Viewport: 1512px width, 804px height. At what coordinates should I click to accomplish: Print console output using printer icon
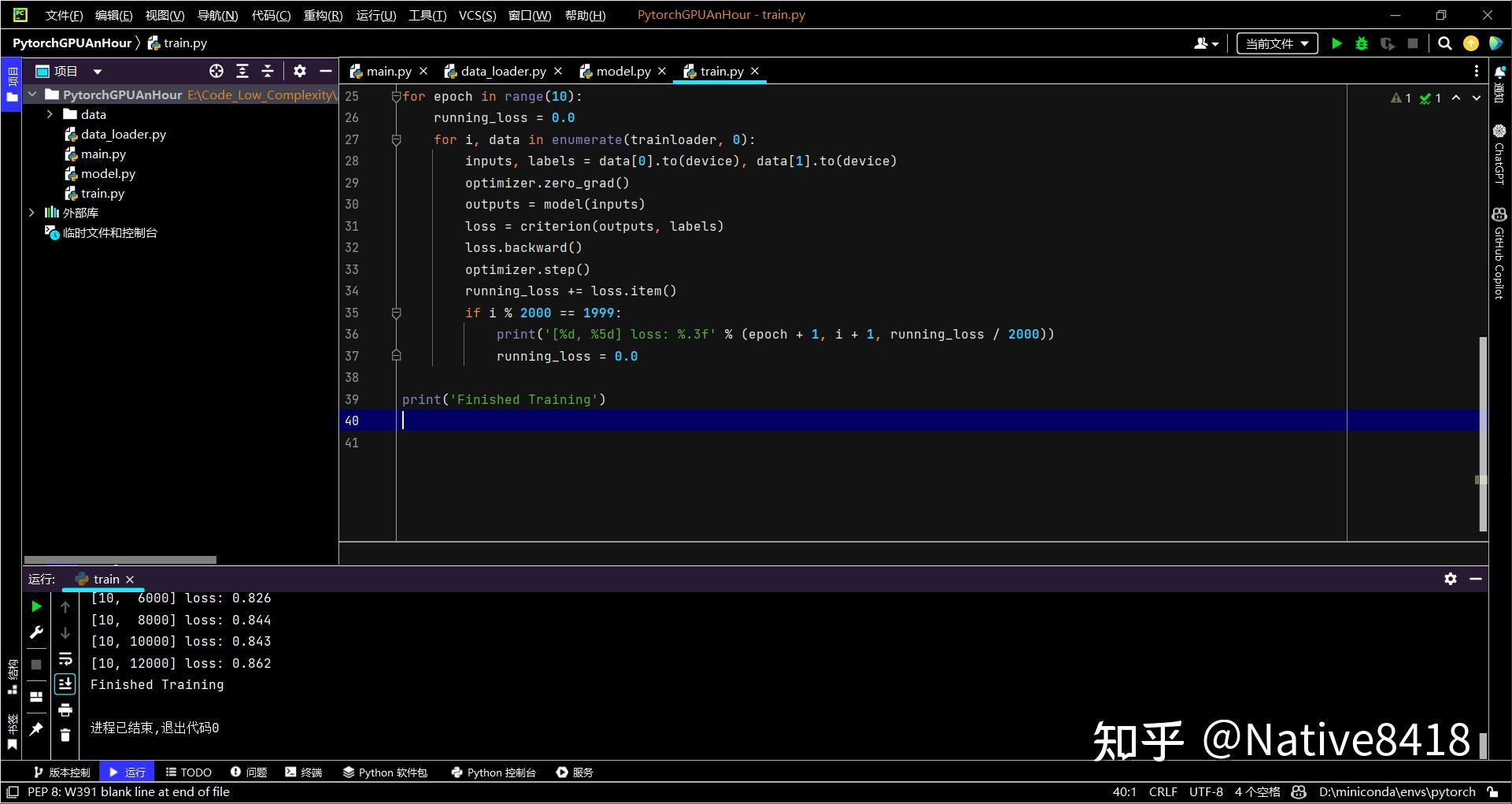tap(65, 710)
